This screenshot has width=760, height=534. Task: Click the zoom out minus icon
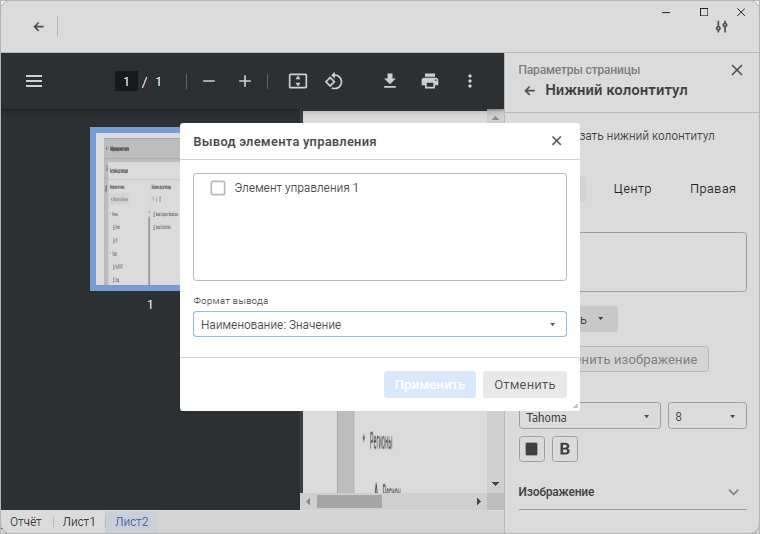click(209, 81)
